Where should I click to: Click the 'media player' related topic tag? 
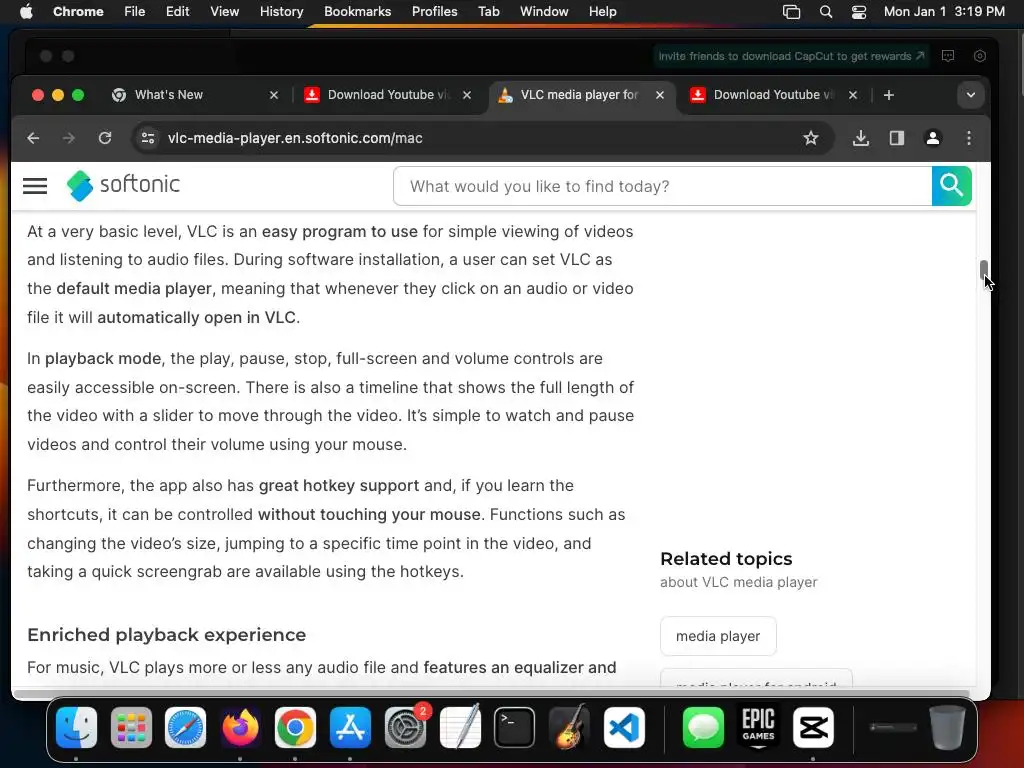tap(718, 636)
